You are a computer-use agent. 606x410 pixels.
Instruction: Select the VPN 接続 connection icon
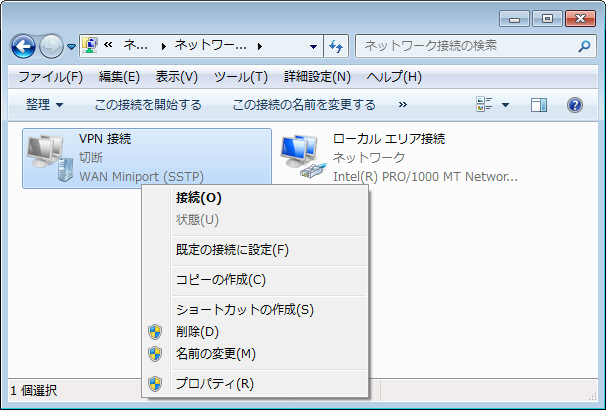(x=50, y=158)
